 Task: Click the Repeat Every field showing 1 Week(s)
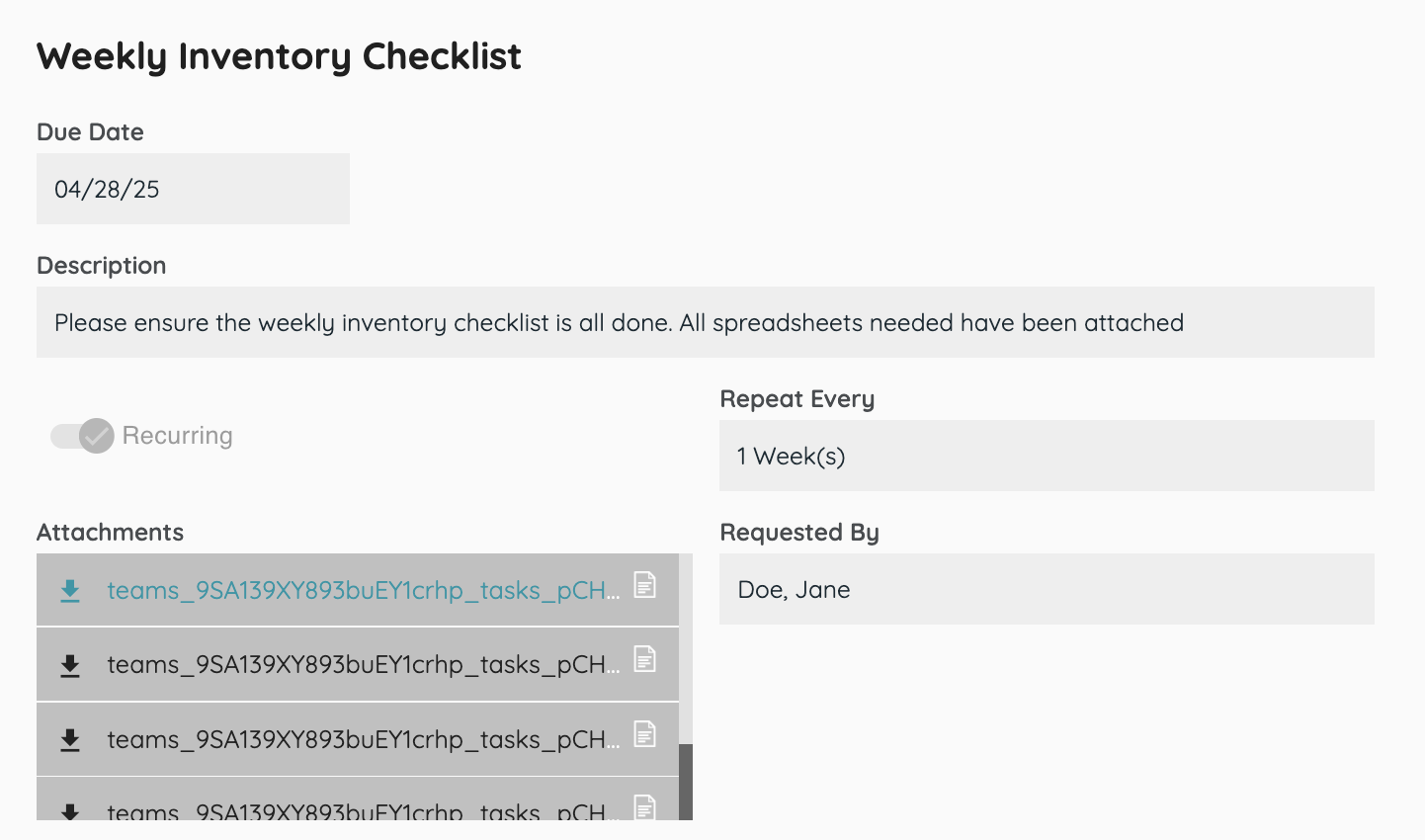[1047, 456]
